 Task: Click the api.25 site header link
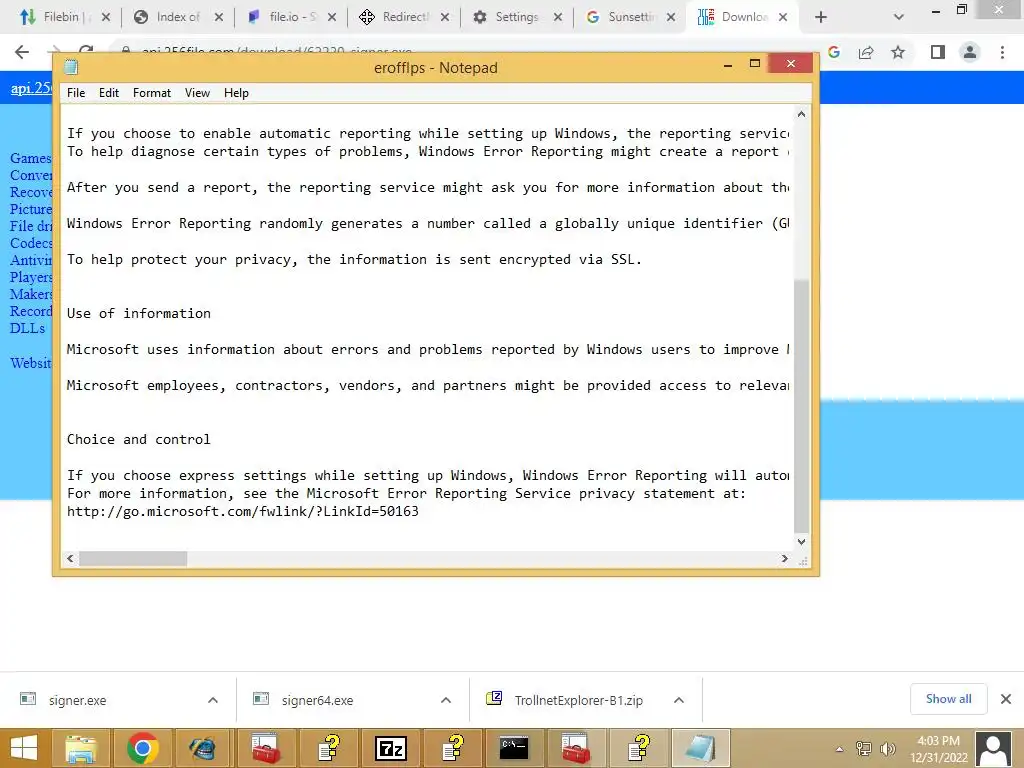31,88
